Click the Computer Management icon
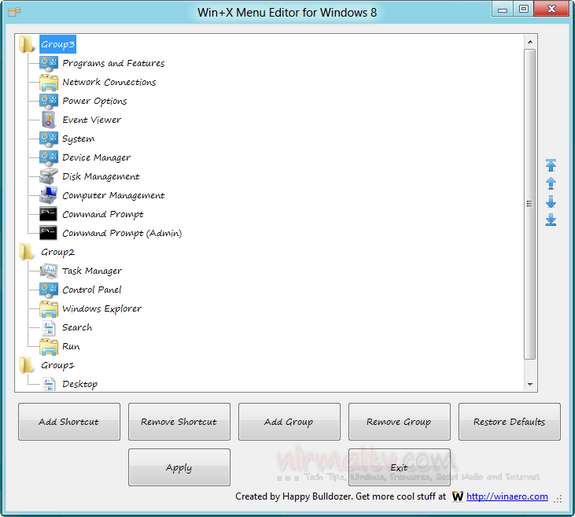 48,195
